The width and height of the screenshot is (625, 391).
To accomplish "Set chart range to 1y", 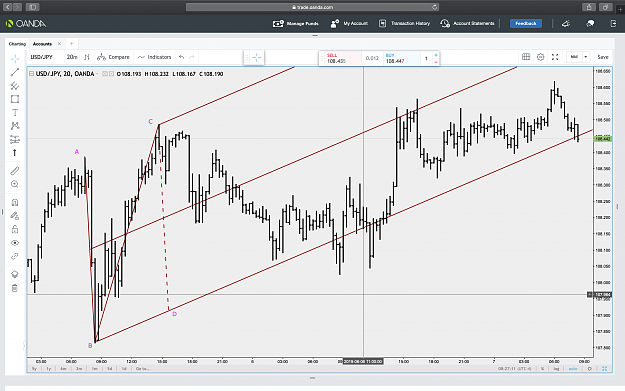I will pos(49,369).
